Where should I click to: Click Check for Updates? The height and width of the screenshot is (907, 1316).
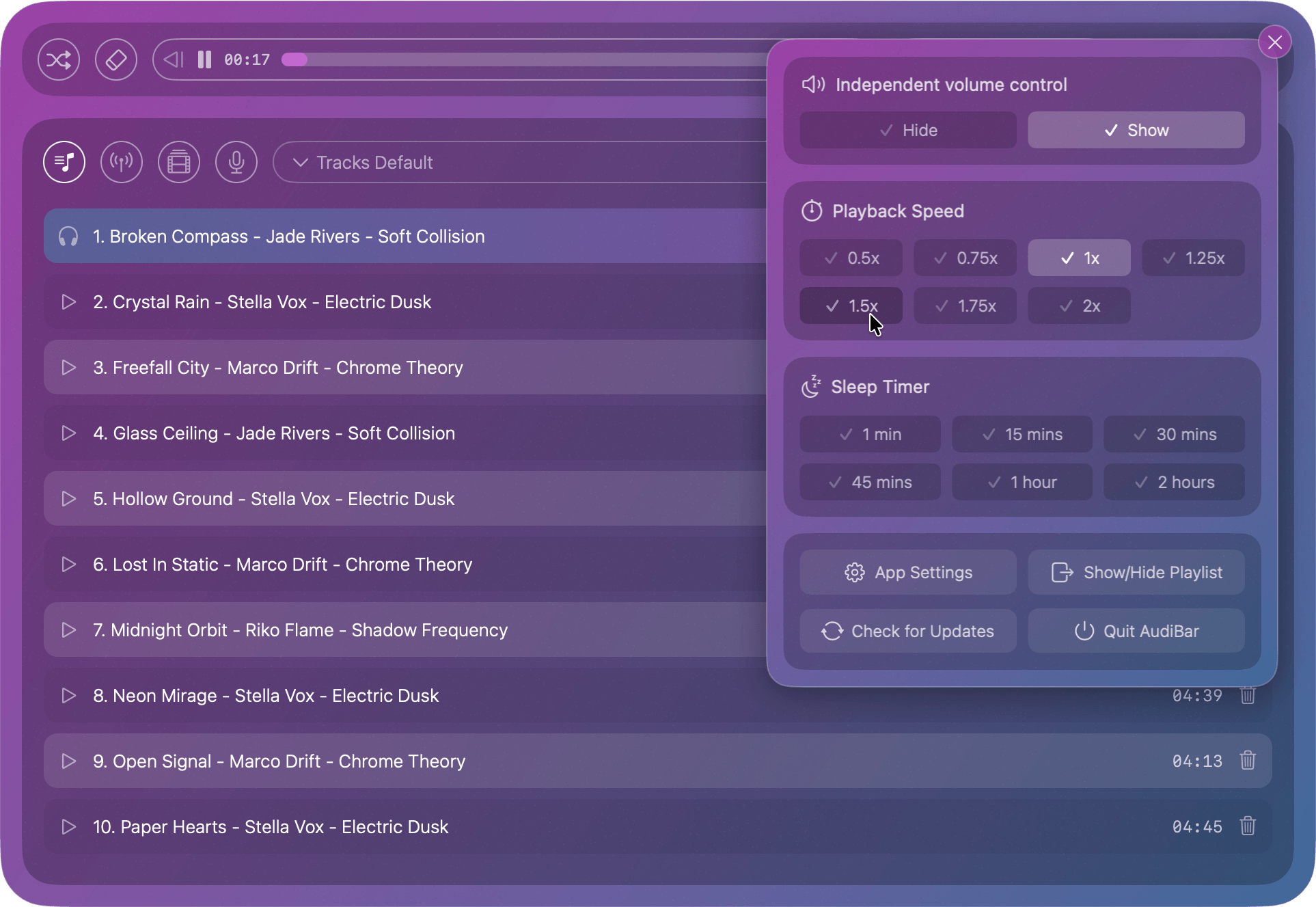tap(908, 631)
